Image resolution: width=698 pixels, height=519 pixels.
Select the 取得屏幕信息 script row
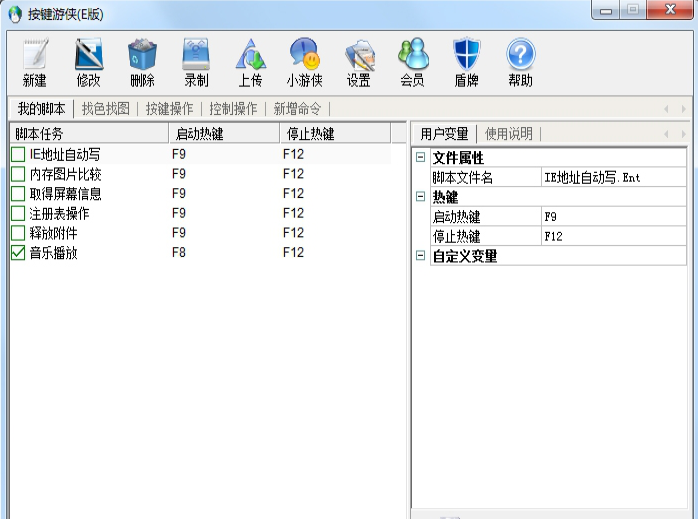click(200, 194)
